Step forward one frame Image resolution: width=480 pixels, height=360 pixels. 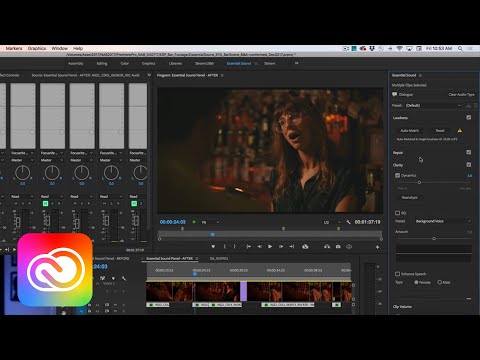coord(281,247)
